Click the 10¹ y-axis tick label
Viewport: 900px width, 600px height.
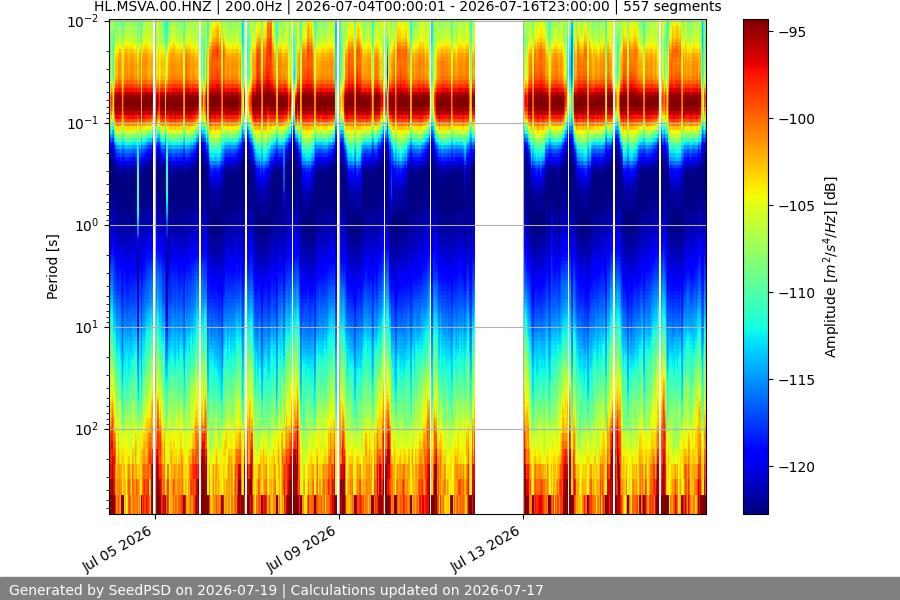[x=87, y=328]
